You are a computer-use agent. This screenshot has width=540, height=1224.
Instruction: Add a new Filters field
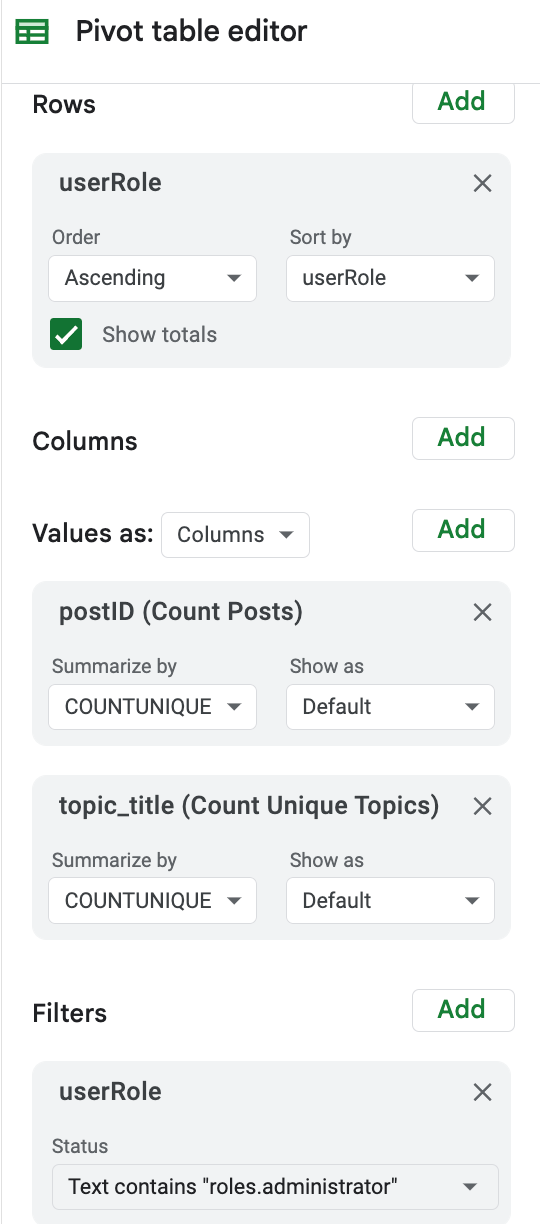[463, 1010]
